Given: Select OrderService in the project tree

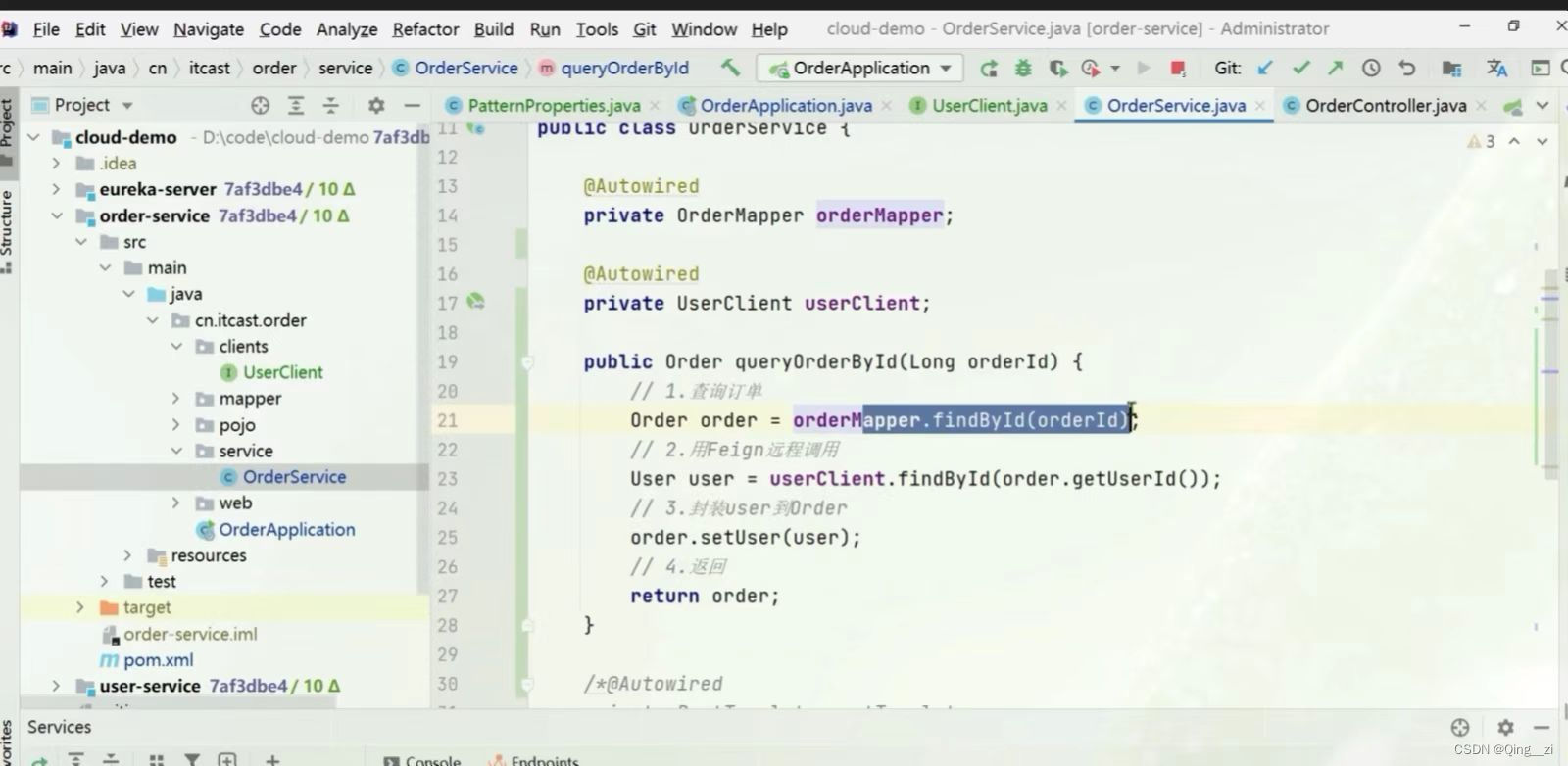Looking at the screenshot, I should click(x=294, y=477).
